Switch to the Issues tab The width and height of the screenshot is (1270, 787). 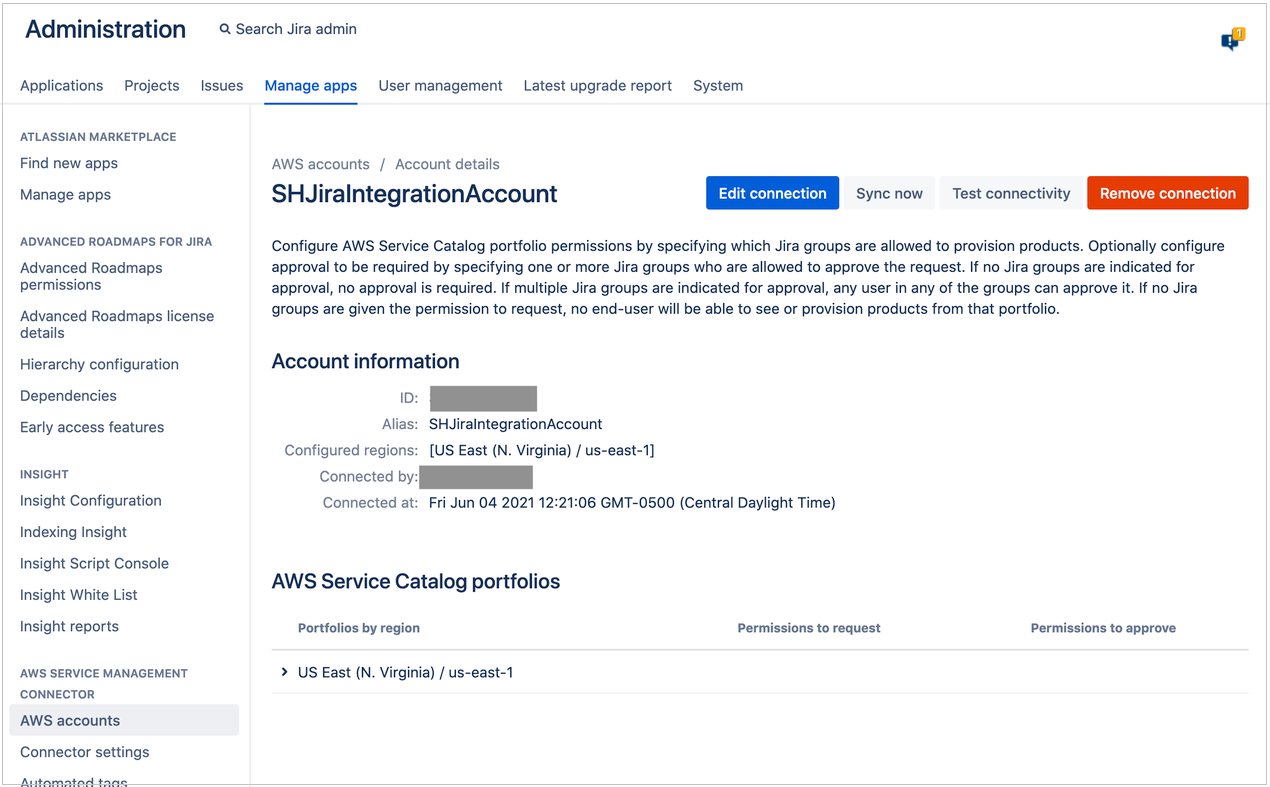(222, 86)
